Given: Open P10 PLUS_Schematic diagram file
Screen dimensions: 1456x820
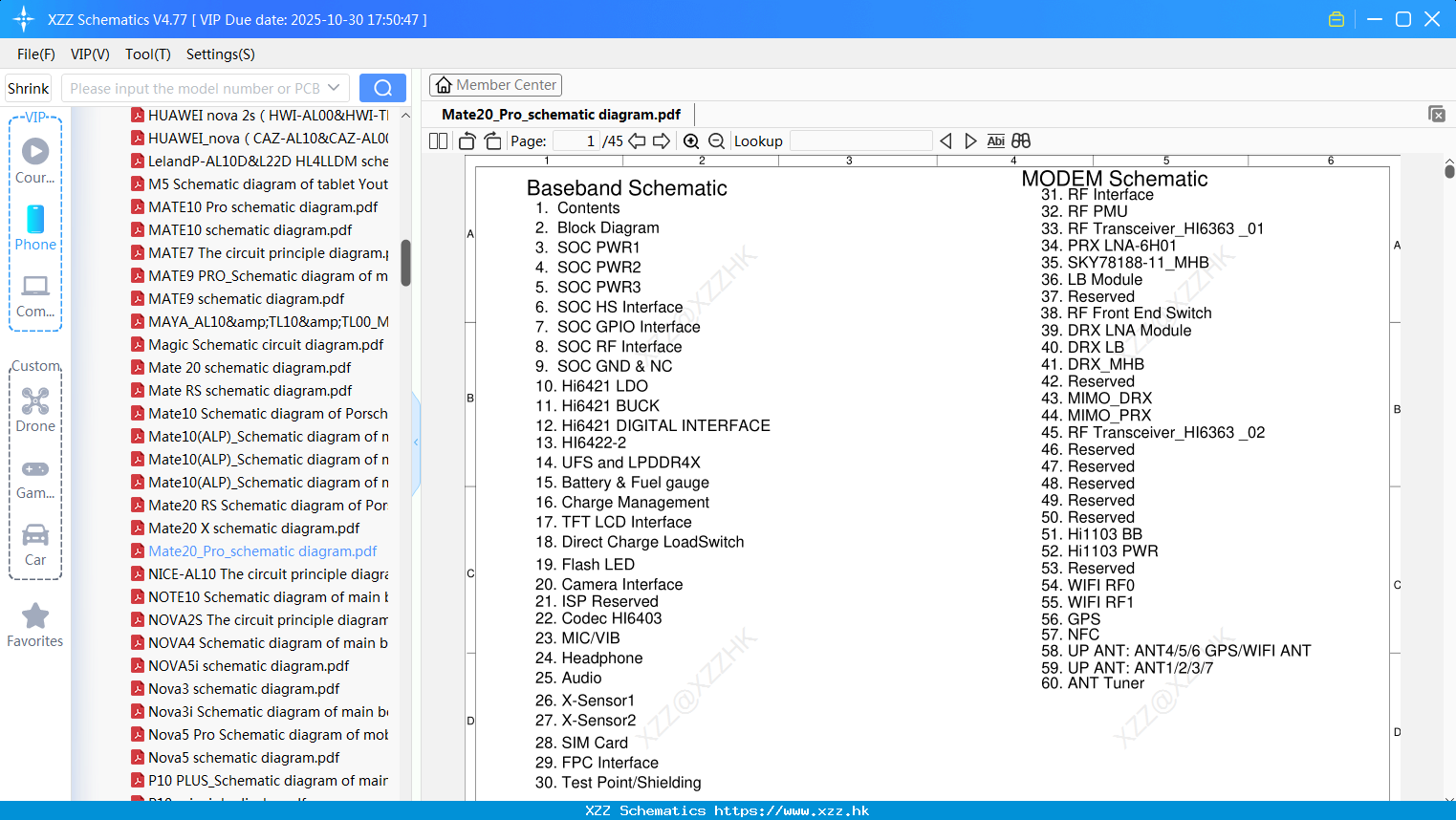Looking at the screenshot, I should pyautogui.click(x=260, y=780).
